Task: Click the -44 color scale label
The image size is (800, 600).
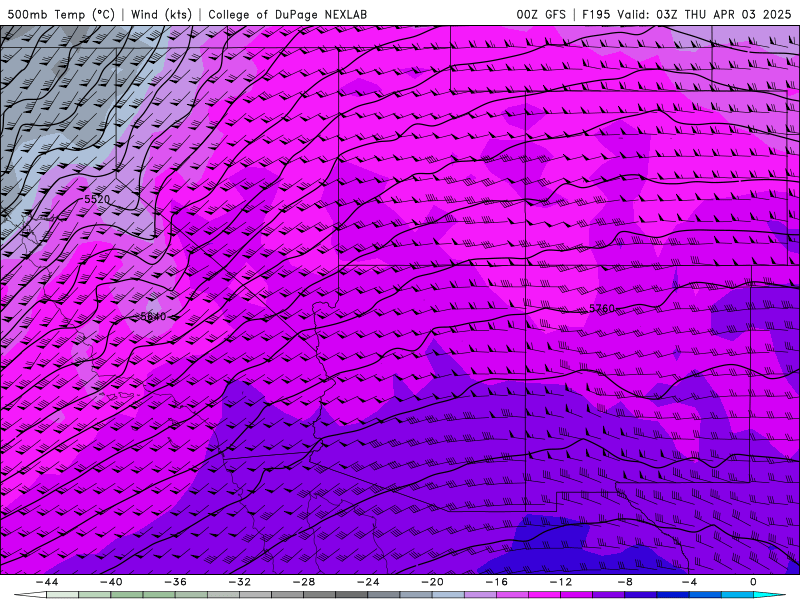Action: click(47, 582)
